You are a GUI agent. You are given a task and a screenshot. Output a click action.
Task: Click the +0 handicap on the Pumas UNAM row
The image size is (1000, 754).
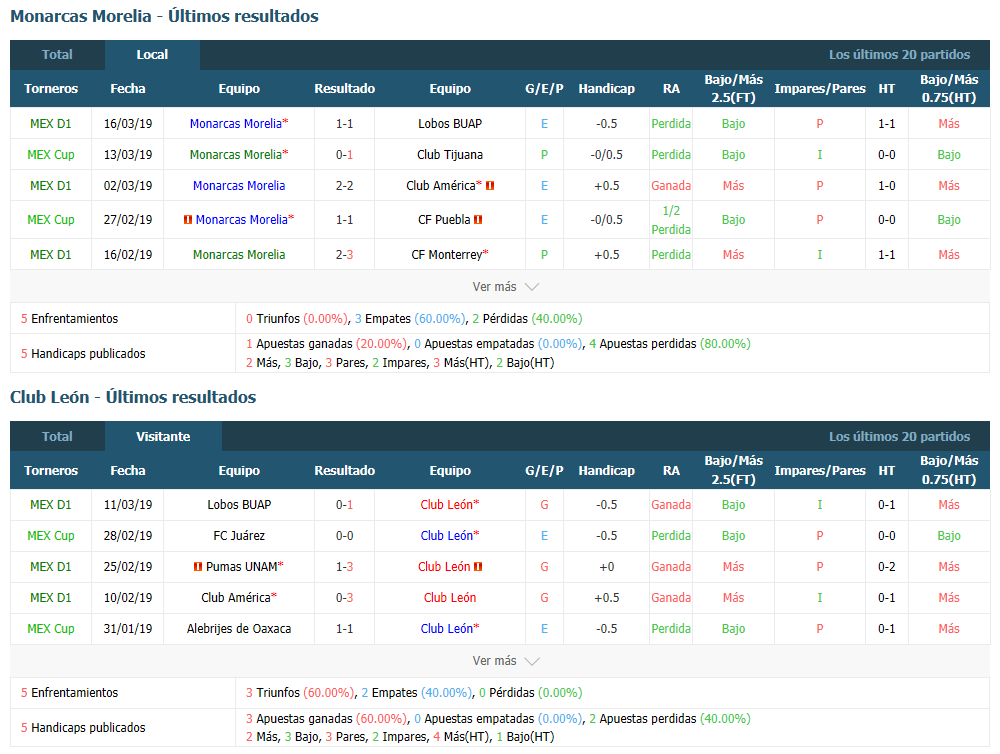[607, 566]
